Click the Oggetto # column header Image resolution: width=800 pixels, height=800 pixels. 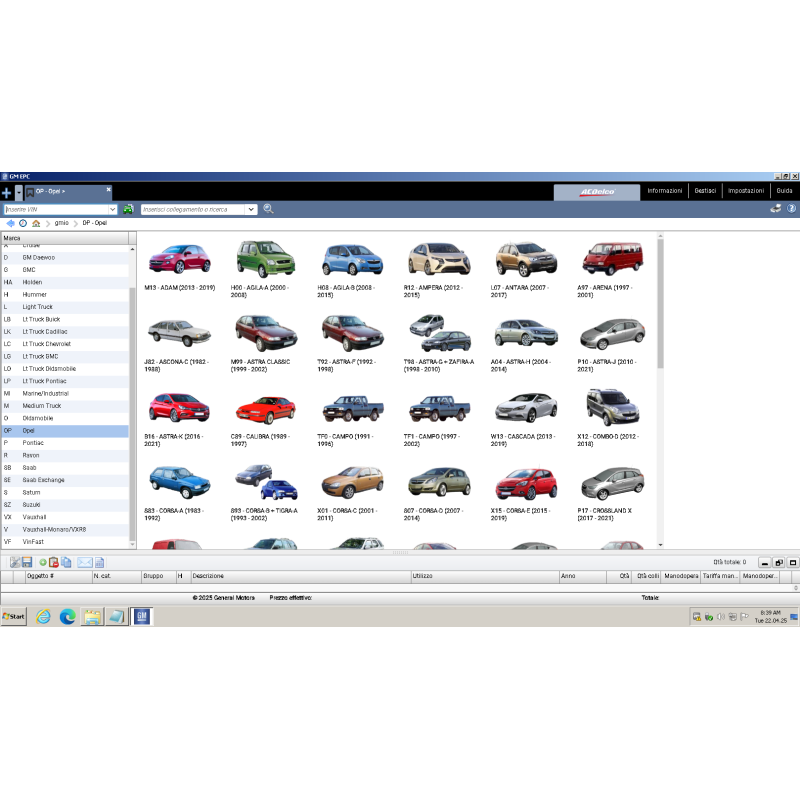tap(59, 576)
